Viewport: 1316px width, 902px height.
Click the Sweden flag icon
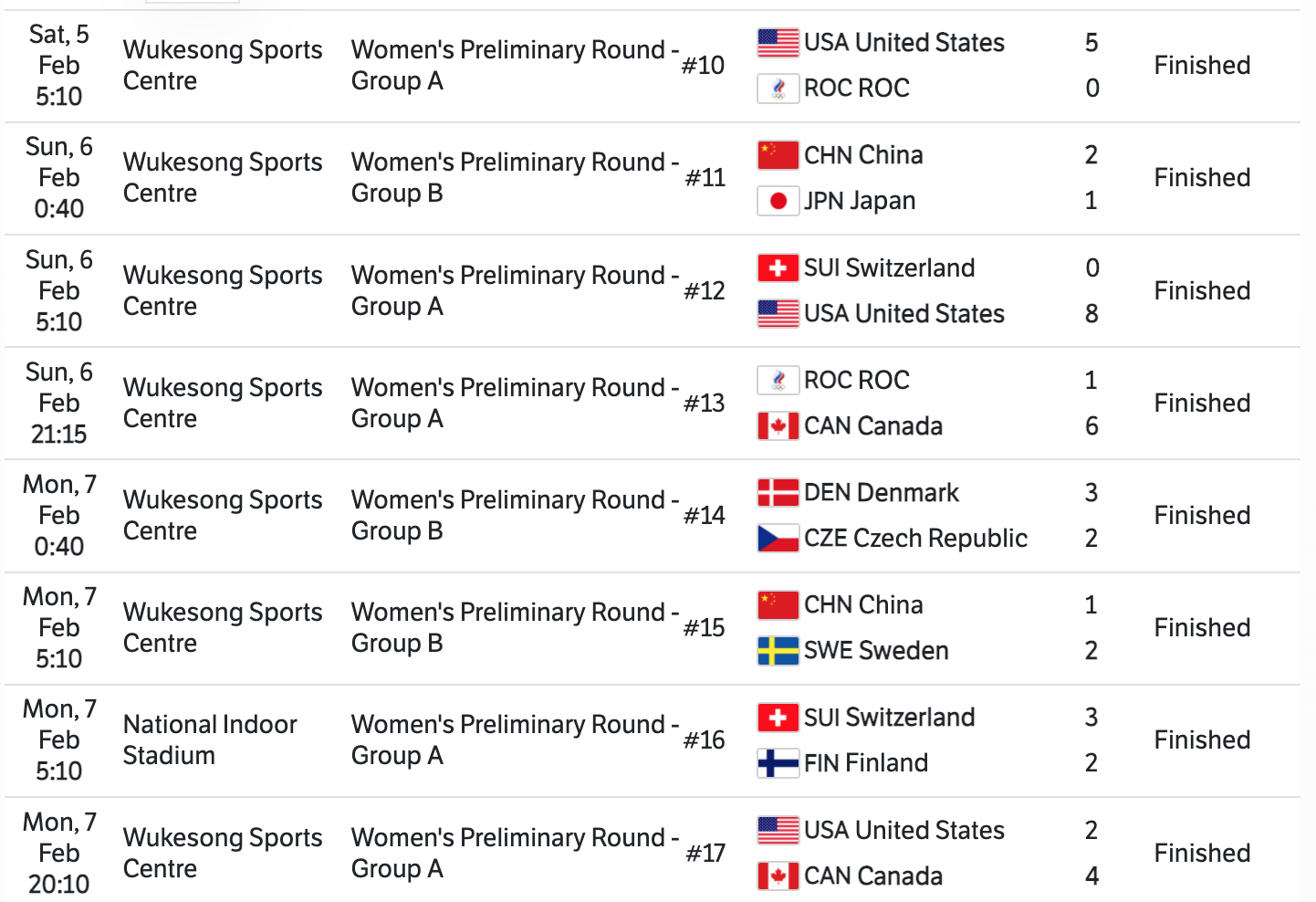(x=778, y=651)
